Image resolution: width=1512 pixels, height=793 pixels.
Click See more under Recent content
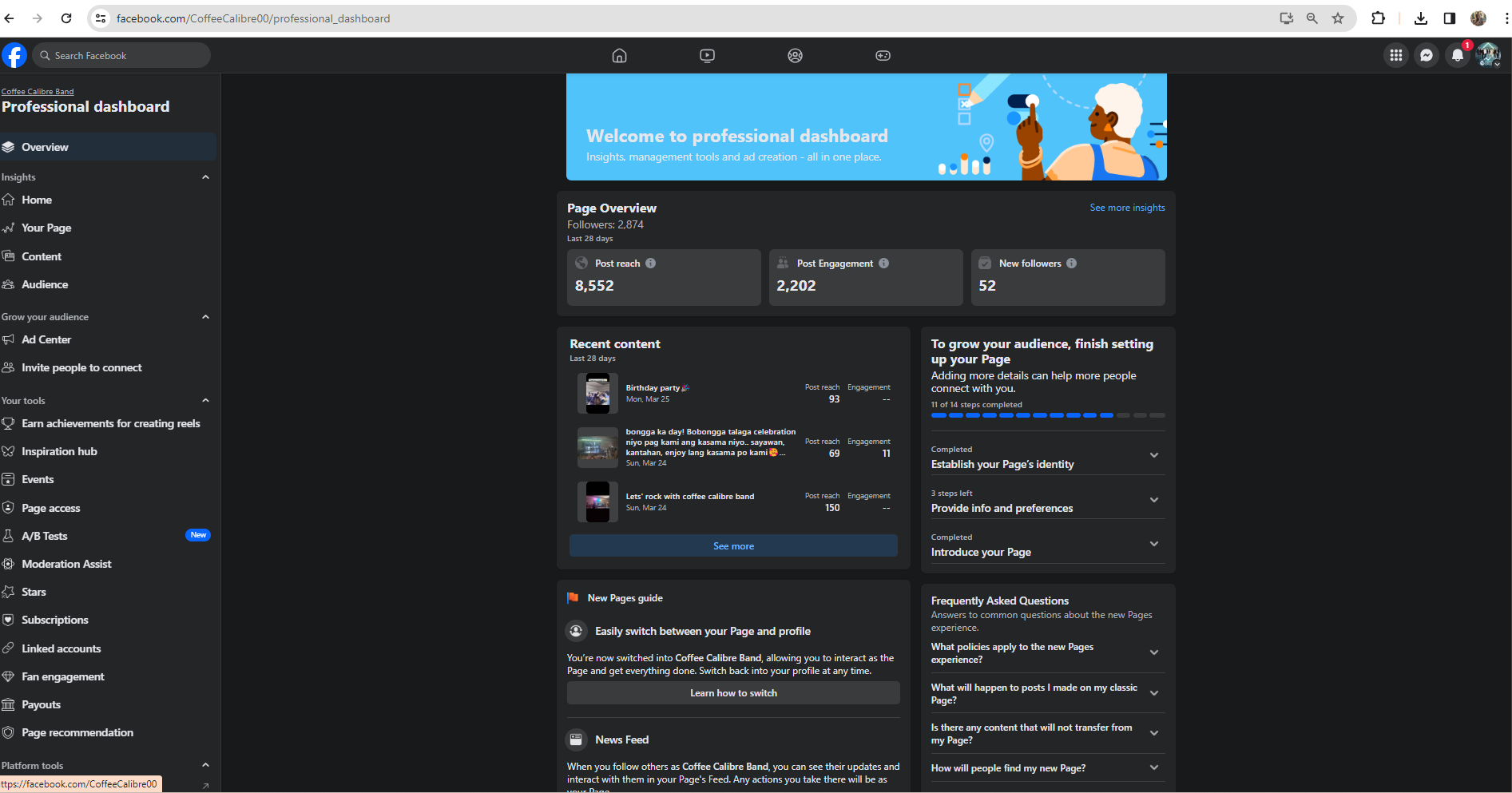tap(733, 546)
